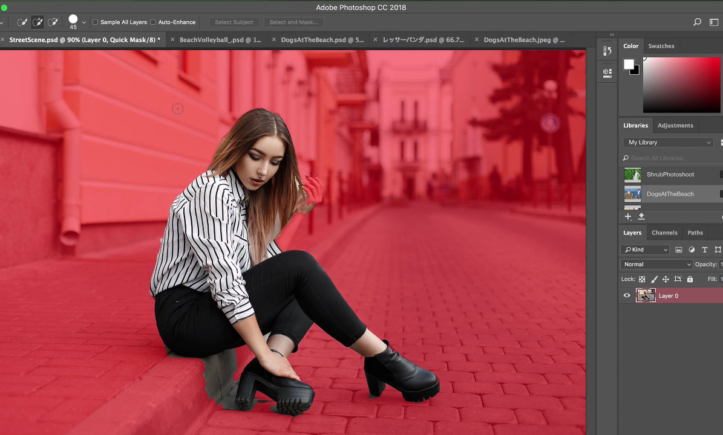Click the Search All Libraries magnifier icon
723x435 pixels.
626,158
